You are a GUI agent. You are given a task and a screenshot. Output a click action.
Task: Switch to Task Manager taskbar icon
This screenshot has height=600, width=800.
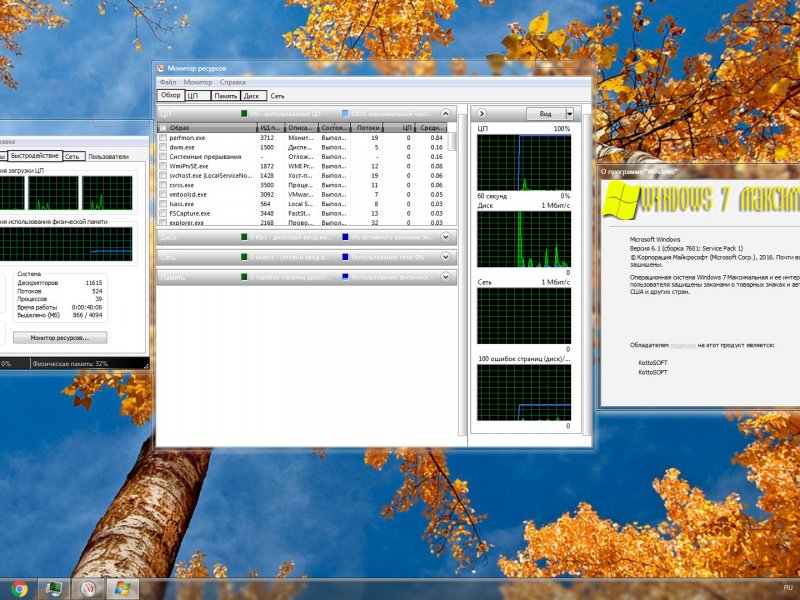(54, 589)
